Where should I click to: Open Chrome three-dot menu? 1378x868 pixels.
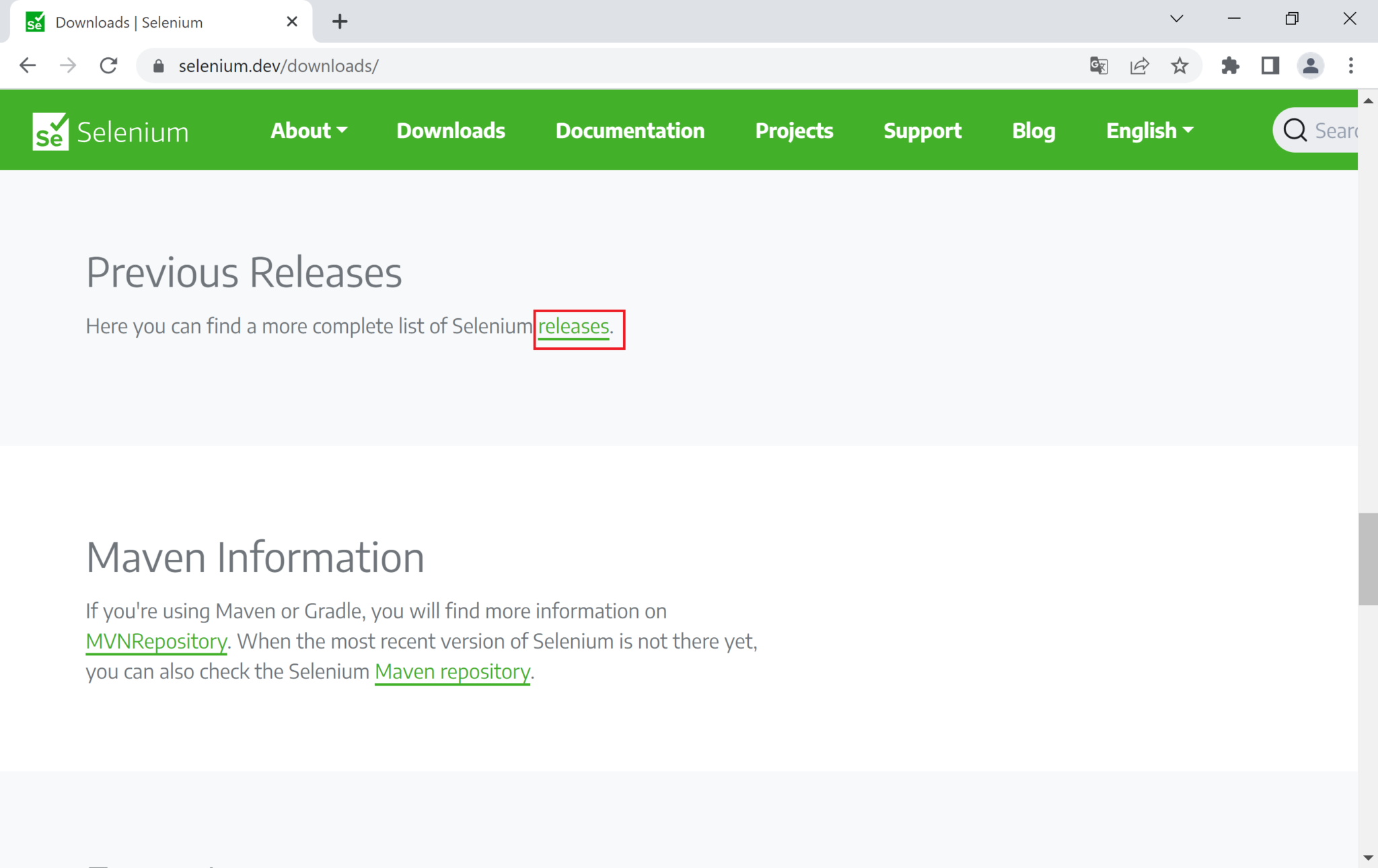[x=1350, y=65]
